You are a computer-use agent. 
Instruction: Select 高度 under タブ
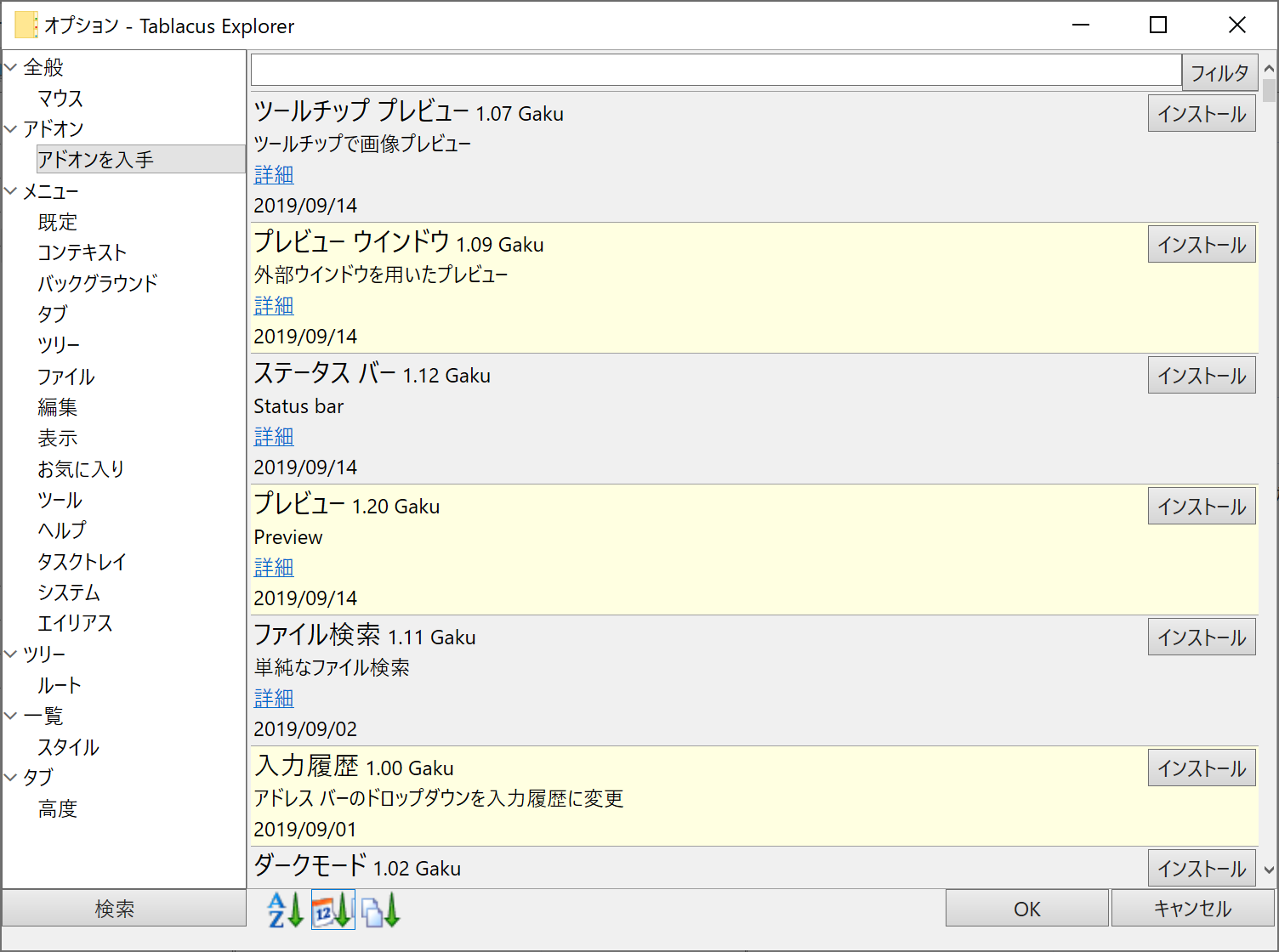(x=58, y=808)
